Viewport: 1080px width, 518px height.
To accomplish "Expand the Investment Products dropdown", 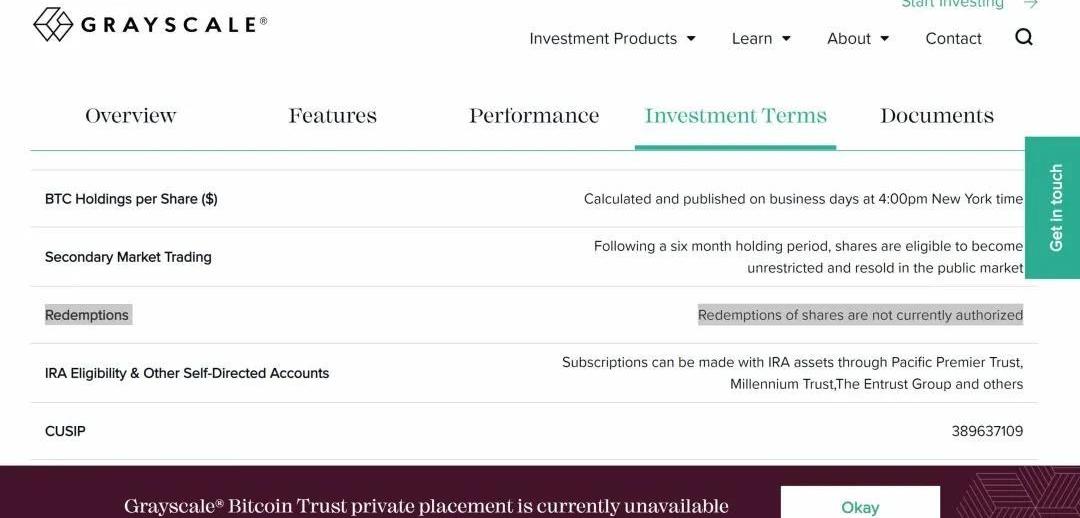I will [x=612, y=39].
